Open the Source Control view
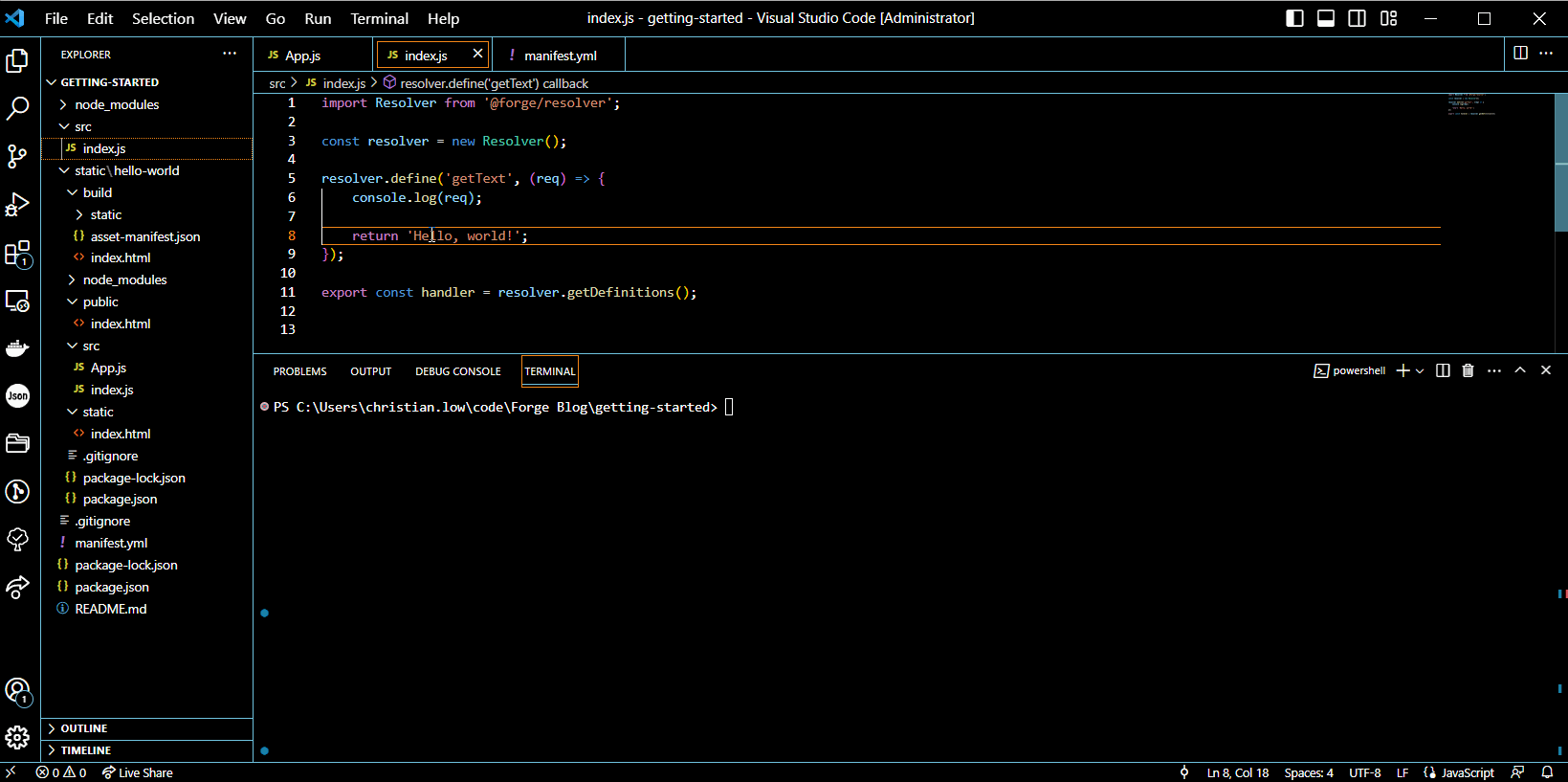This screenshot has width=1568, height=782. 17,156
